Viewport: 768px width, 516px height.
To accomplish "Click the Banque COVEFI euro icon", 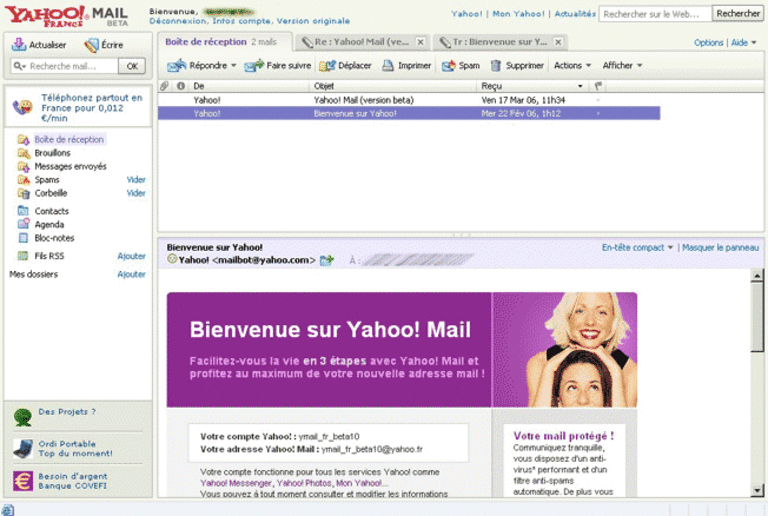I will (23, 481).
